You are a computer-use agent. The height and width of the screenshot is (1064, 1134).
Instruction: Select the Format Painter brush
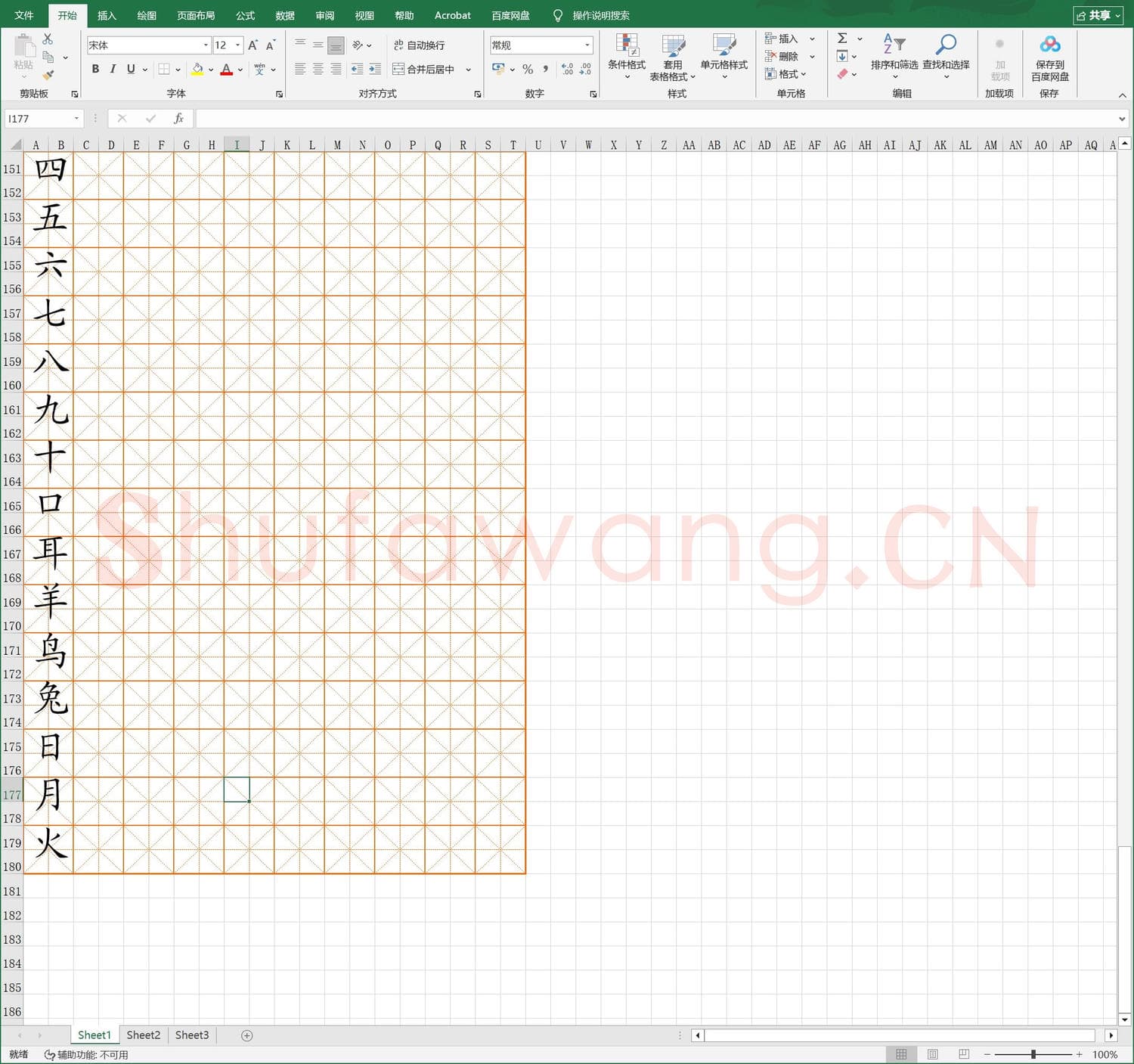pyautogui.click(x=48, y=75)
